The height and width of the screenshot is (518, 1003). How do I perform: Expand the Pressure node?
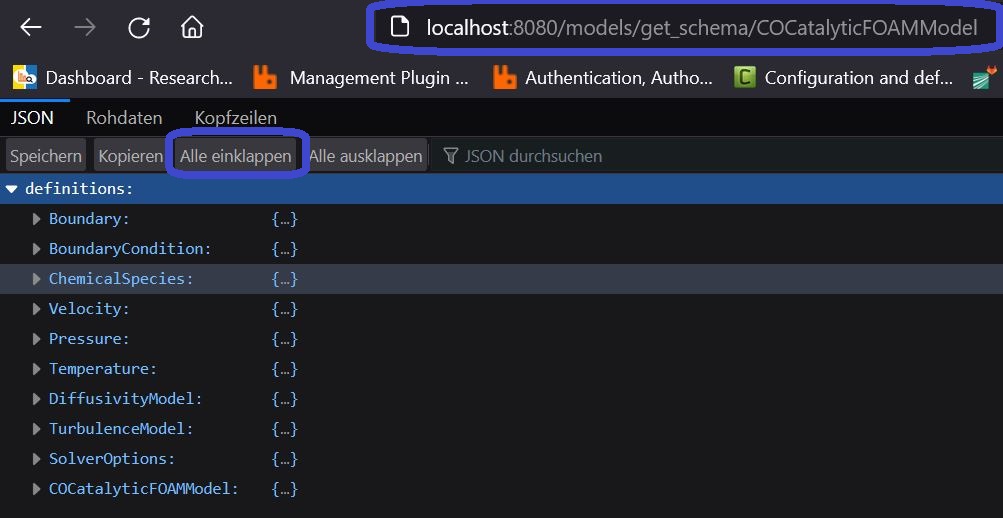[36, 339]
